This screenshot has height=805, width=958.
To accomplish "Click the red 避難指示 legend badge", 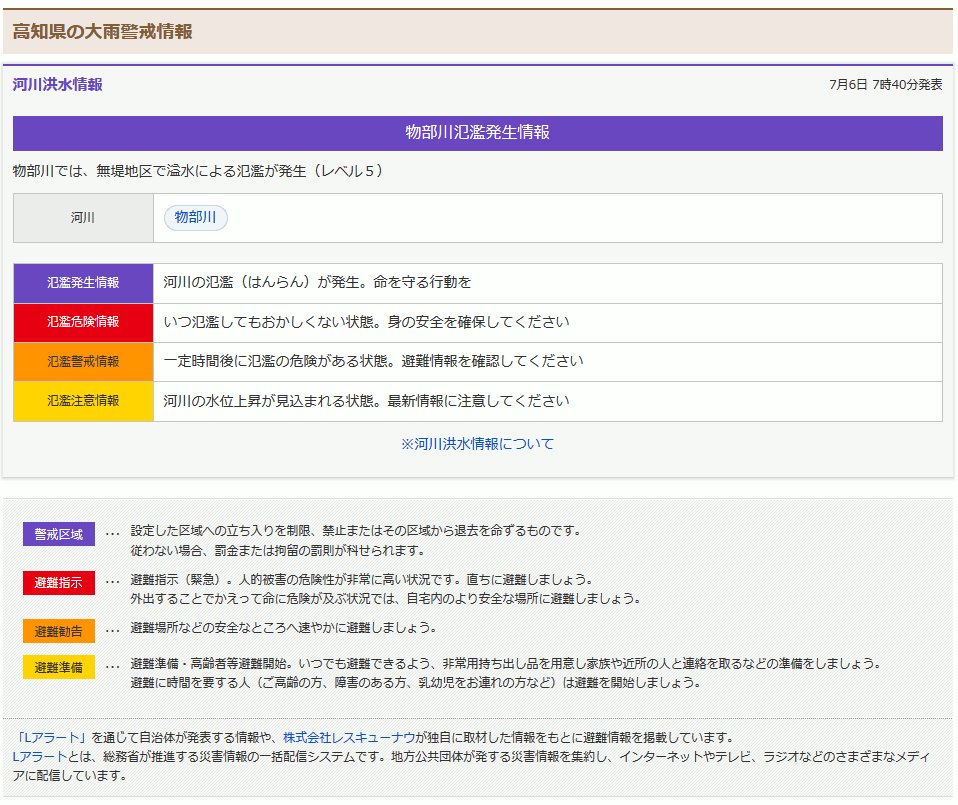I will click(59, 583).
